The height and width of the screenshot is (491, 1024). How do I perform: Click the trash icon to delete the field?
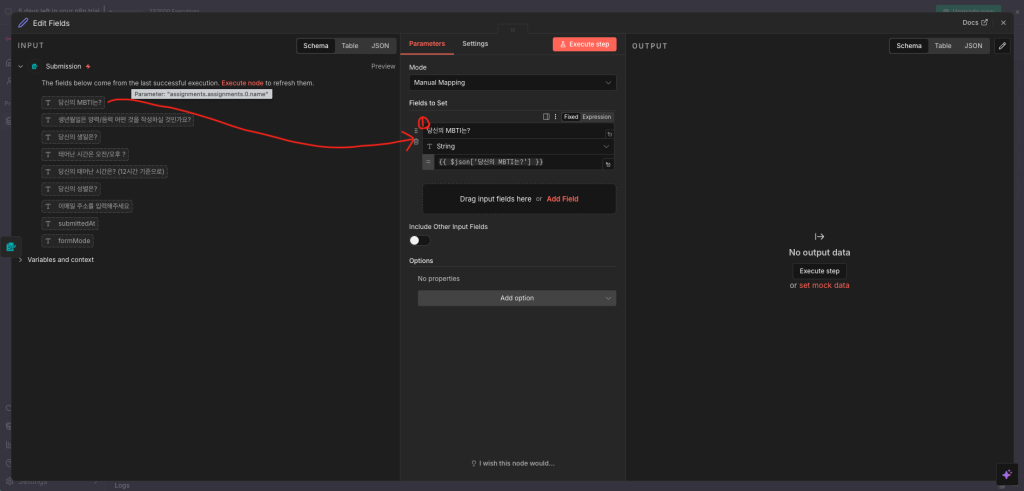[x=416, y=143]
